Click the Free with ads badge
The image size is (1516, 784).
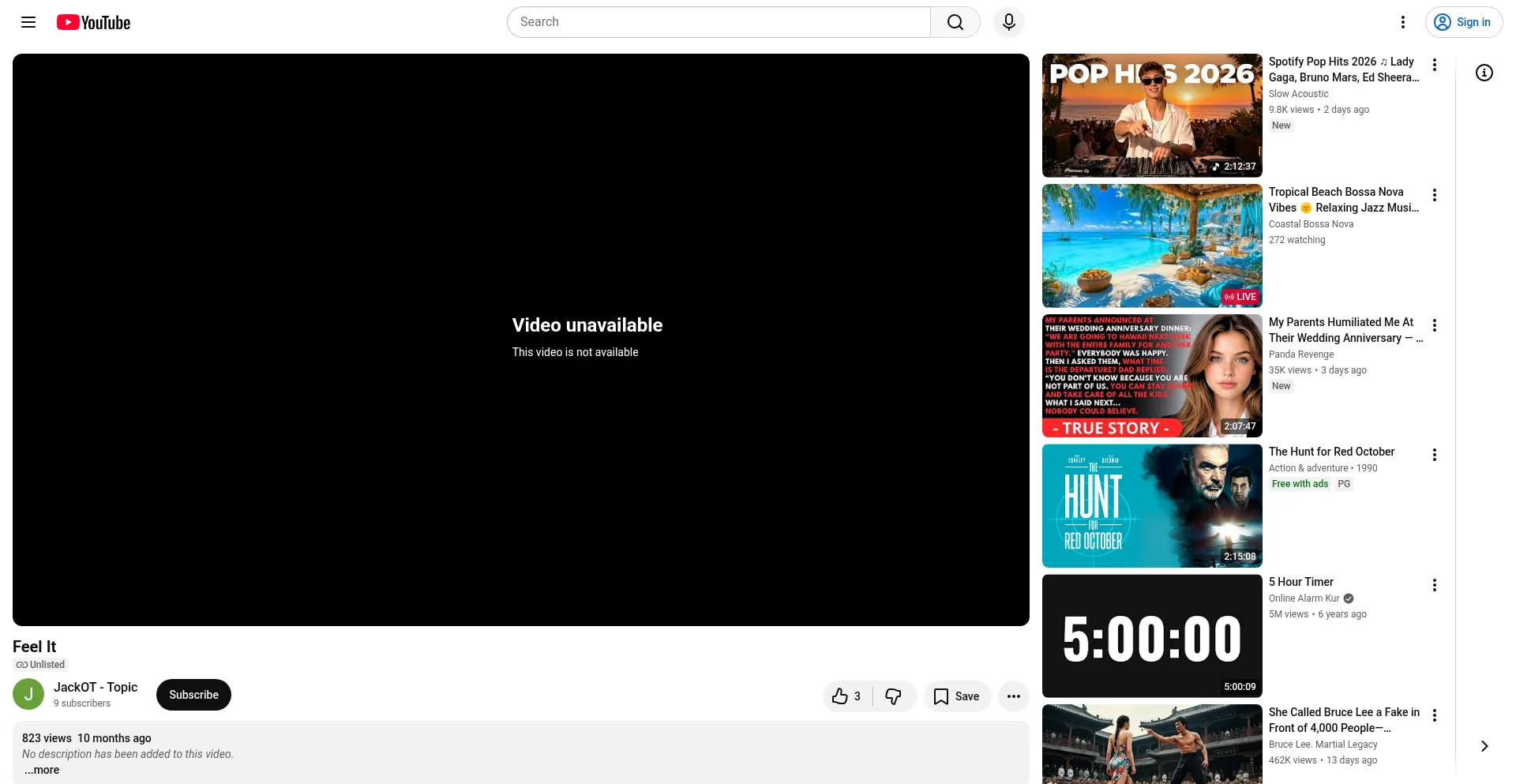tap(1300, 484)
